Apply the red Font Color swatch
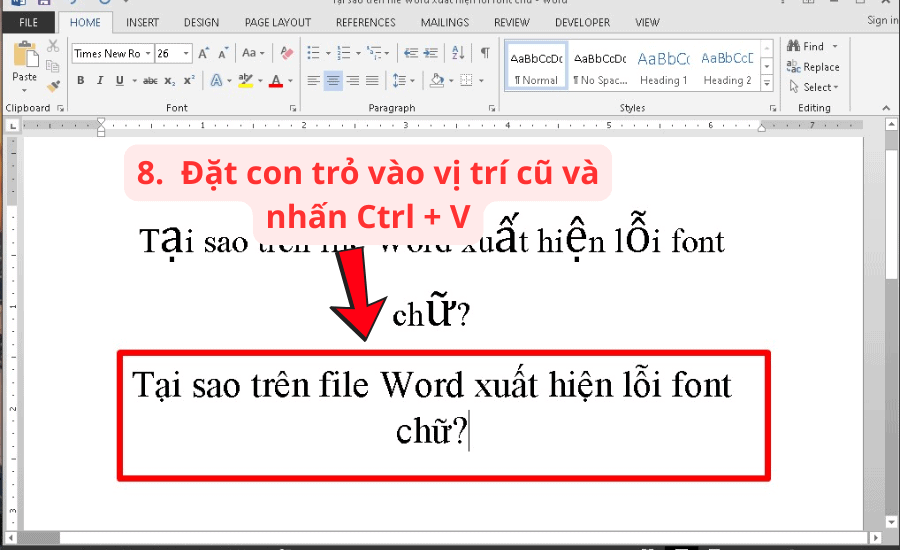 click(275, 81)
